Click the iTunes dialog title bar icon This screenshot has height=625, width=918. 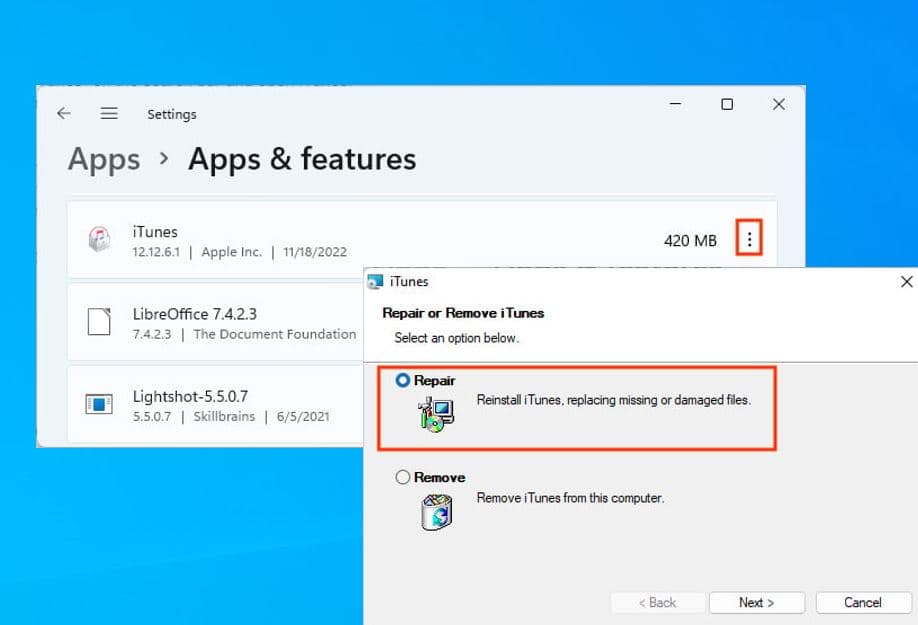coord(375,282)
